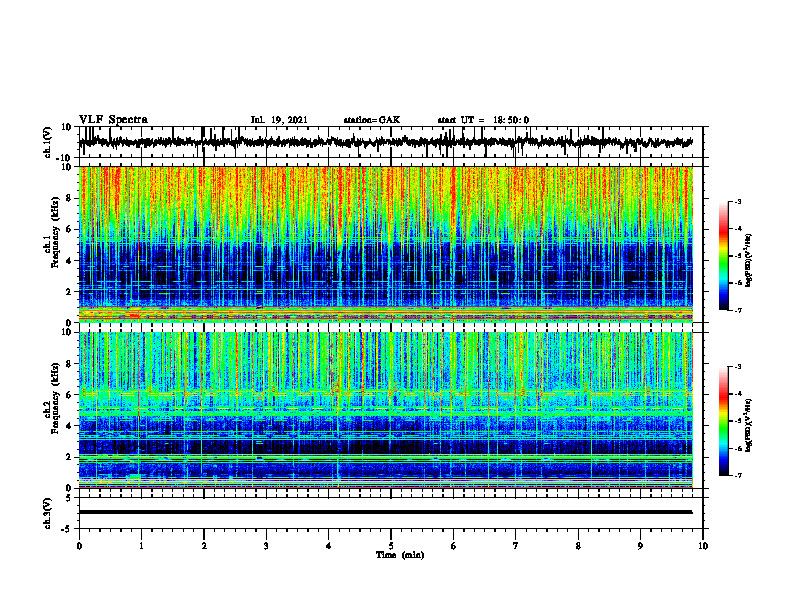Screen dimensions: 792x612
Task: Click tick label "6" on the time axis
Action: [x=454, y=546]
